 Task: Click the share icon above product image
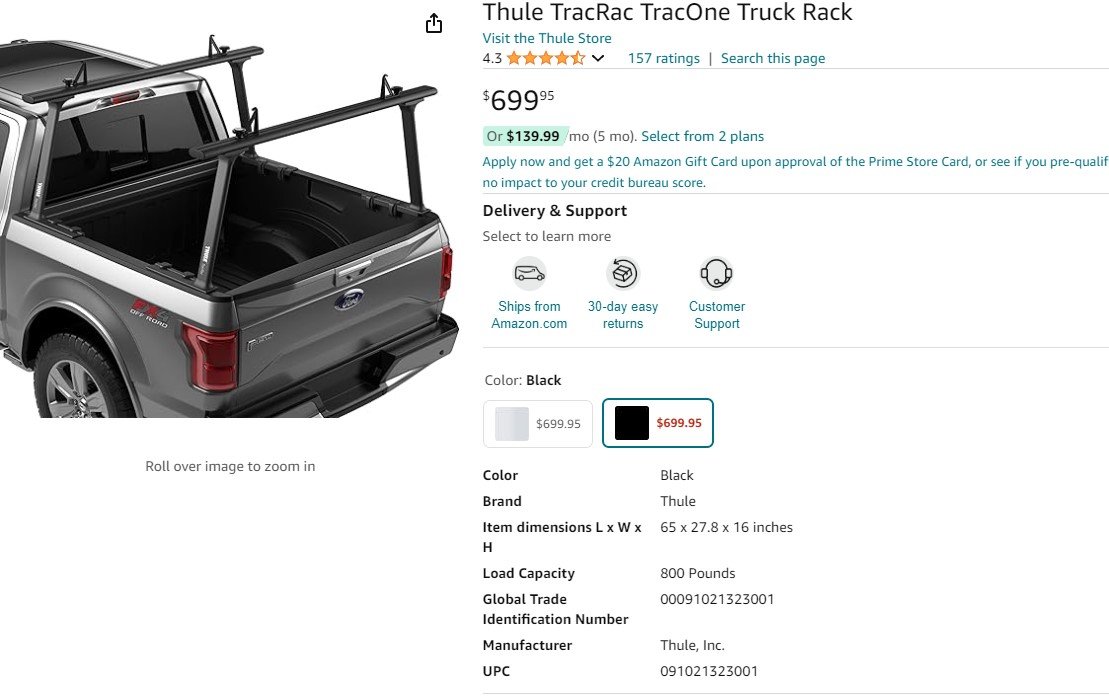[x=434, y=23]
